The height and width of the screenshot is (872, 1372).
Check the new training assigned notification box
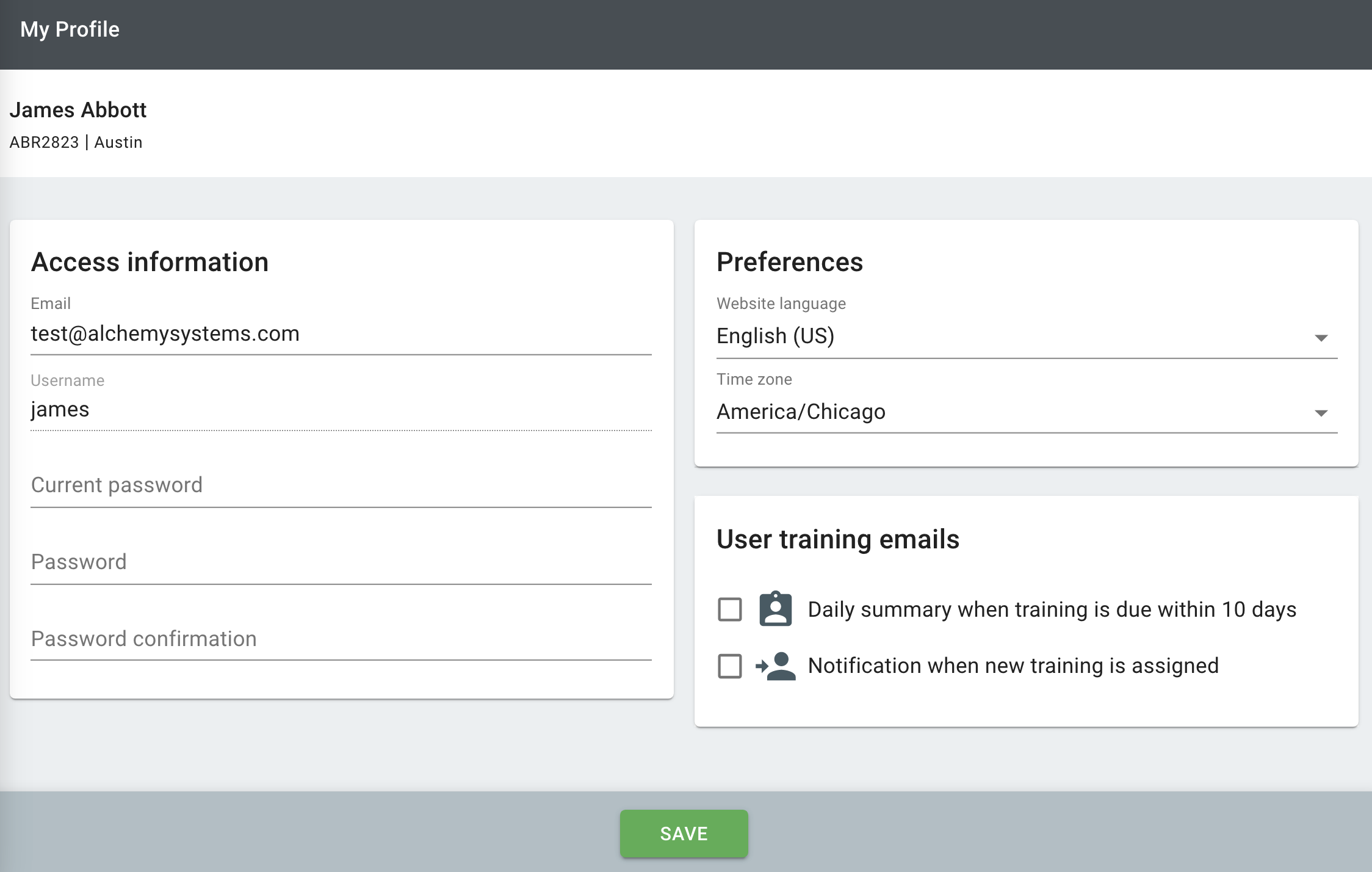click(x=729, y=666)
